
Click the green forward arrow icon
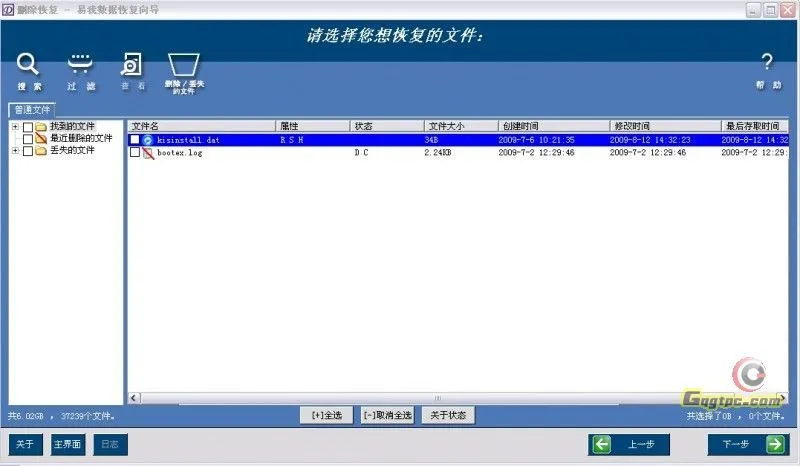tap(776, 444)
